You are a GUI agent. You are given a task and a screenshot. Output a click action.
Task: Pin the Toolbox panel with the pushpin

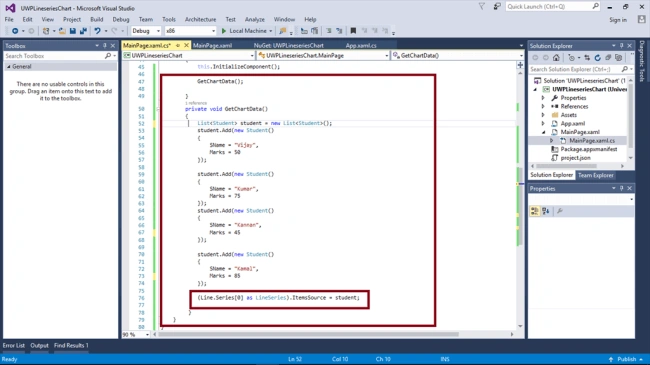click(104, 46)
